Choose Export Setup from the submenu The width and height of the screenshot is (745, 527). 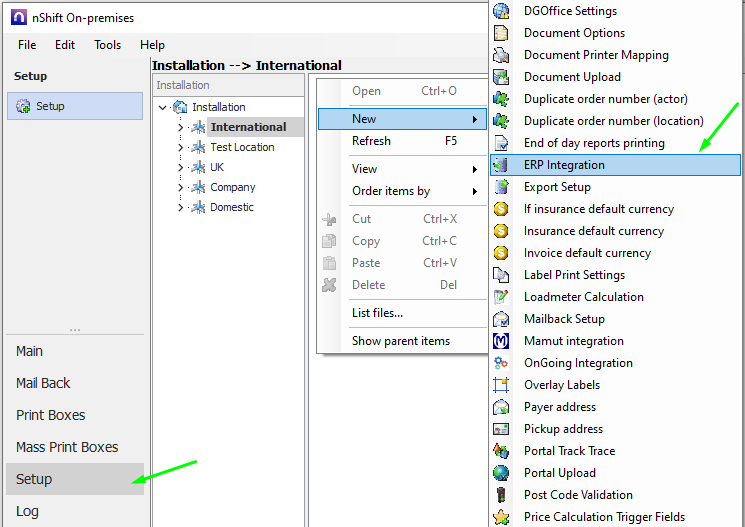[x=615, y=187]
